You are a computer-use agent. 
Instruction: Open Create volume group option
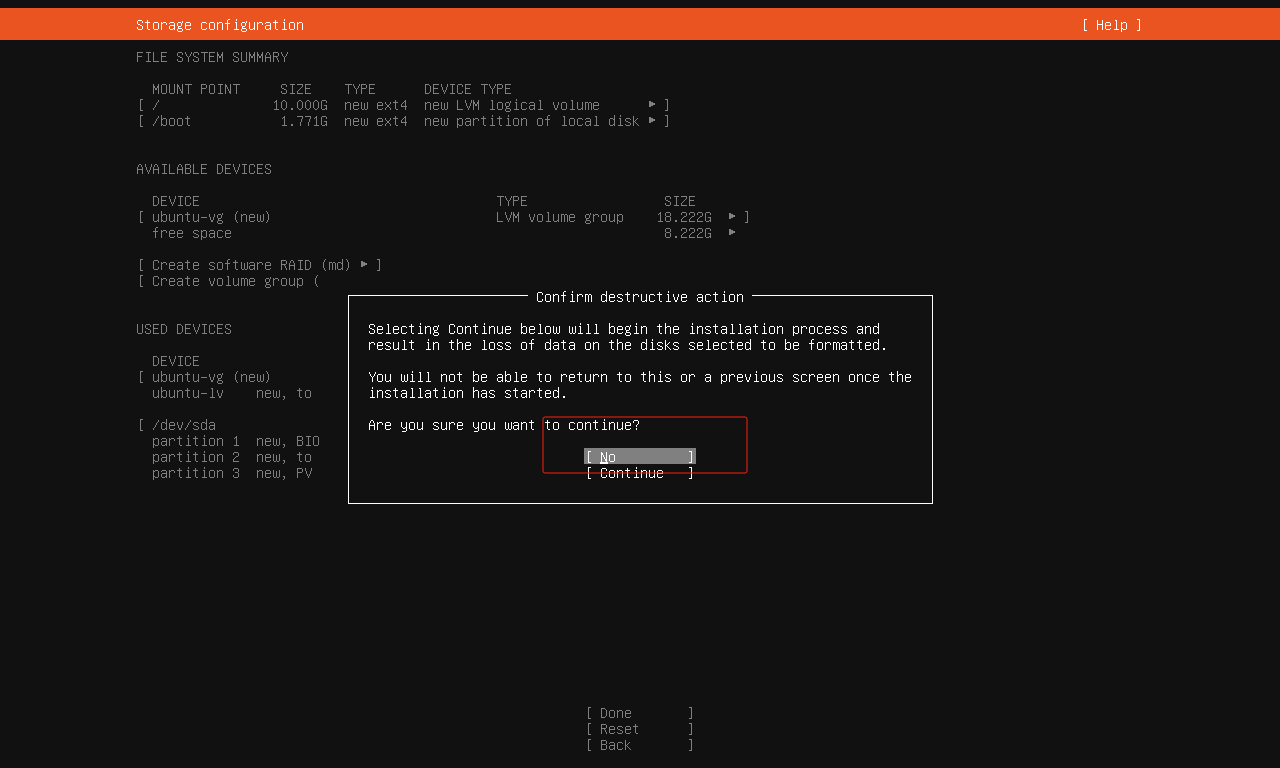pos(228,281)
